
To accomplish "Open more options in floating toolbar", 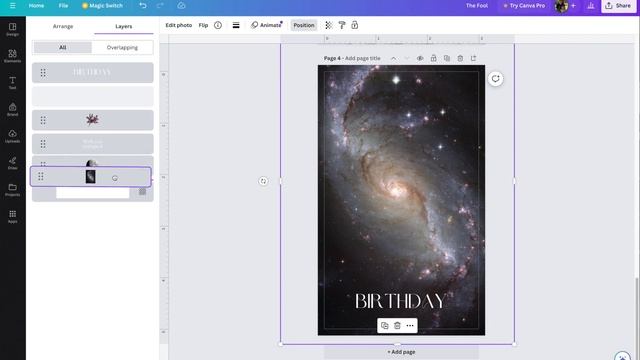I will pyautogui.click(x=410, y=326).
